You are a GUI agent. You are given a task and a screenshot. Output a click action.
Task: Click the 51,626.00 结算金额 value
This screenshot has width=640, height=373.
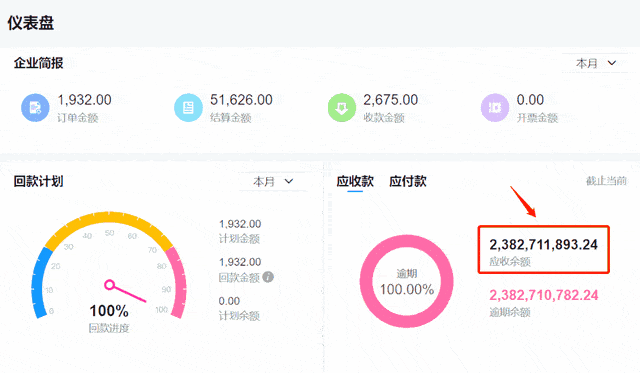pos(241,100)
